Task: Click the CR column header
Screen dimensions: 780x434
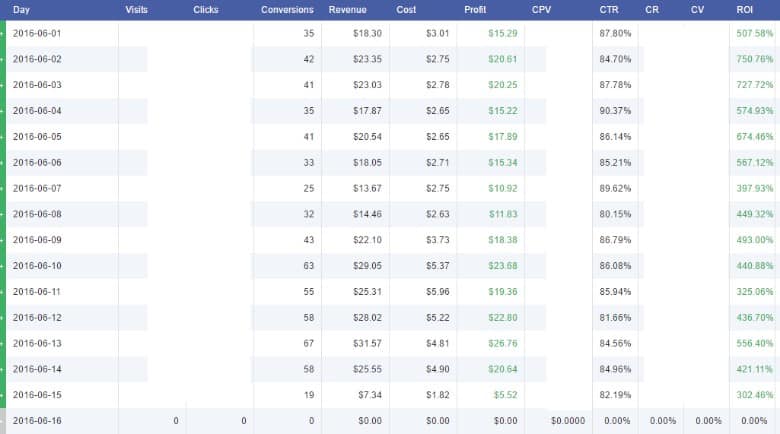Action: [652, 9]
